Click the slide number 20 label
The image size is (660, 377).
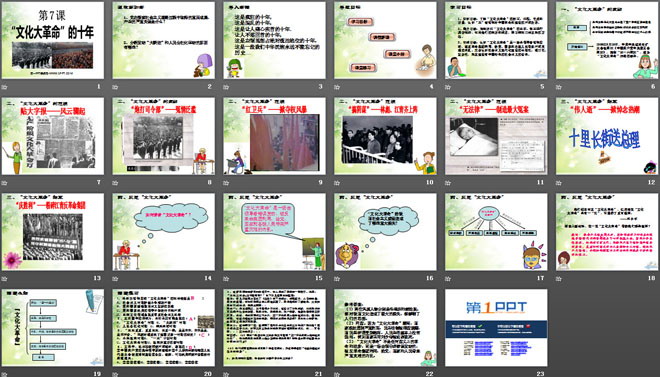pos(208,374)
